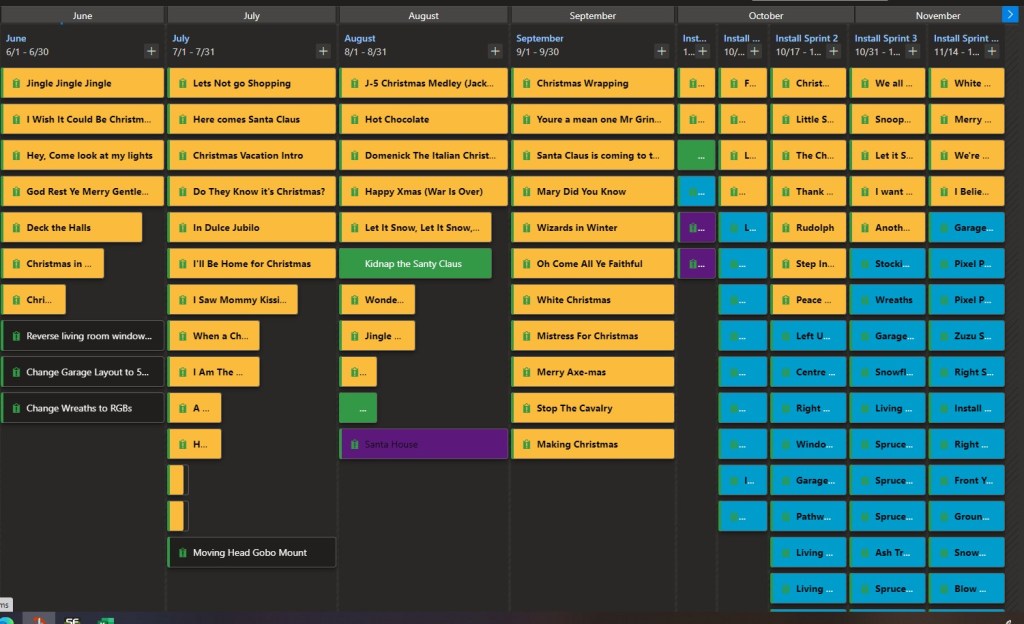Open the Change Wreaths to RGBs card
The width and height of the screenshot is (1024, 624).
[x=82, y=408]
